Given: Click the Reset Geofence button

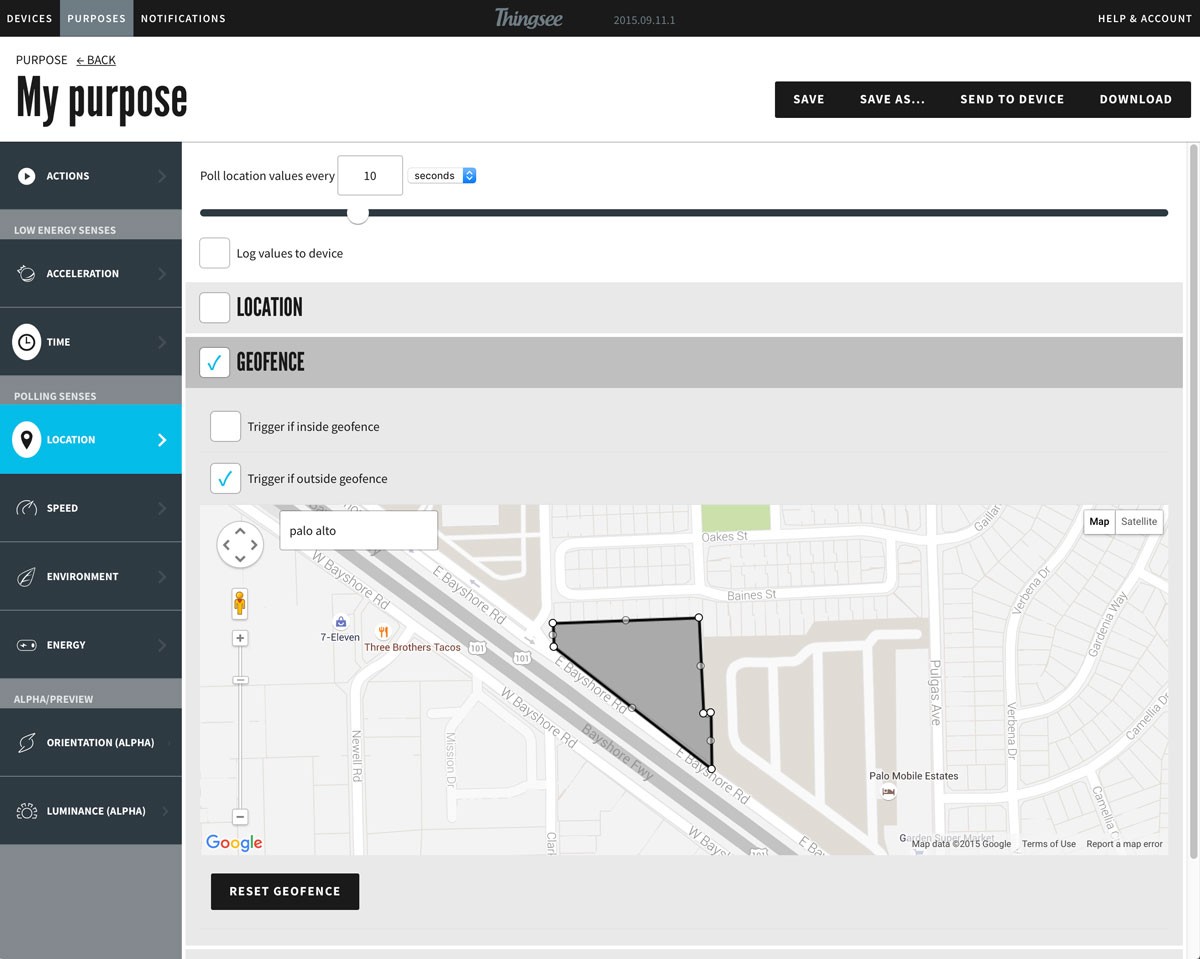Looking at the screenshot, I should (x=285, y=891).
